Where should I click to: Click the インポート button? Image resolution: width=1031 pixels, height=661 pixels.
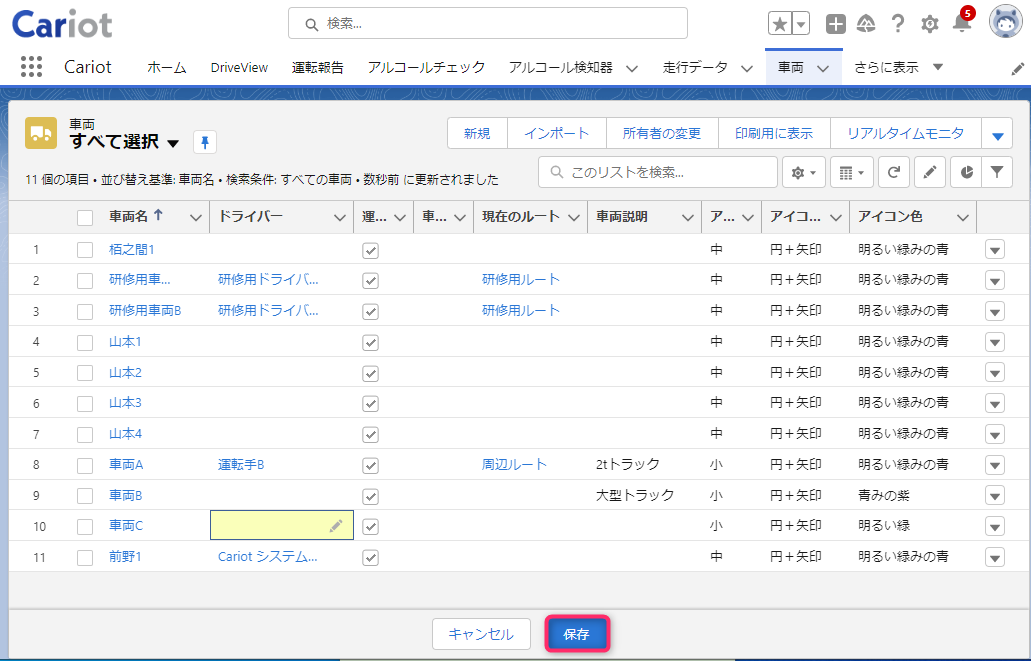[x=556, y=134]
